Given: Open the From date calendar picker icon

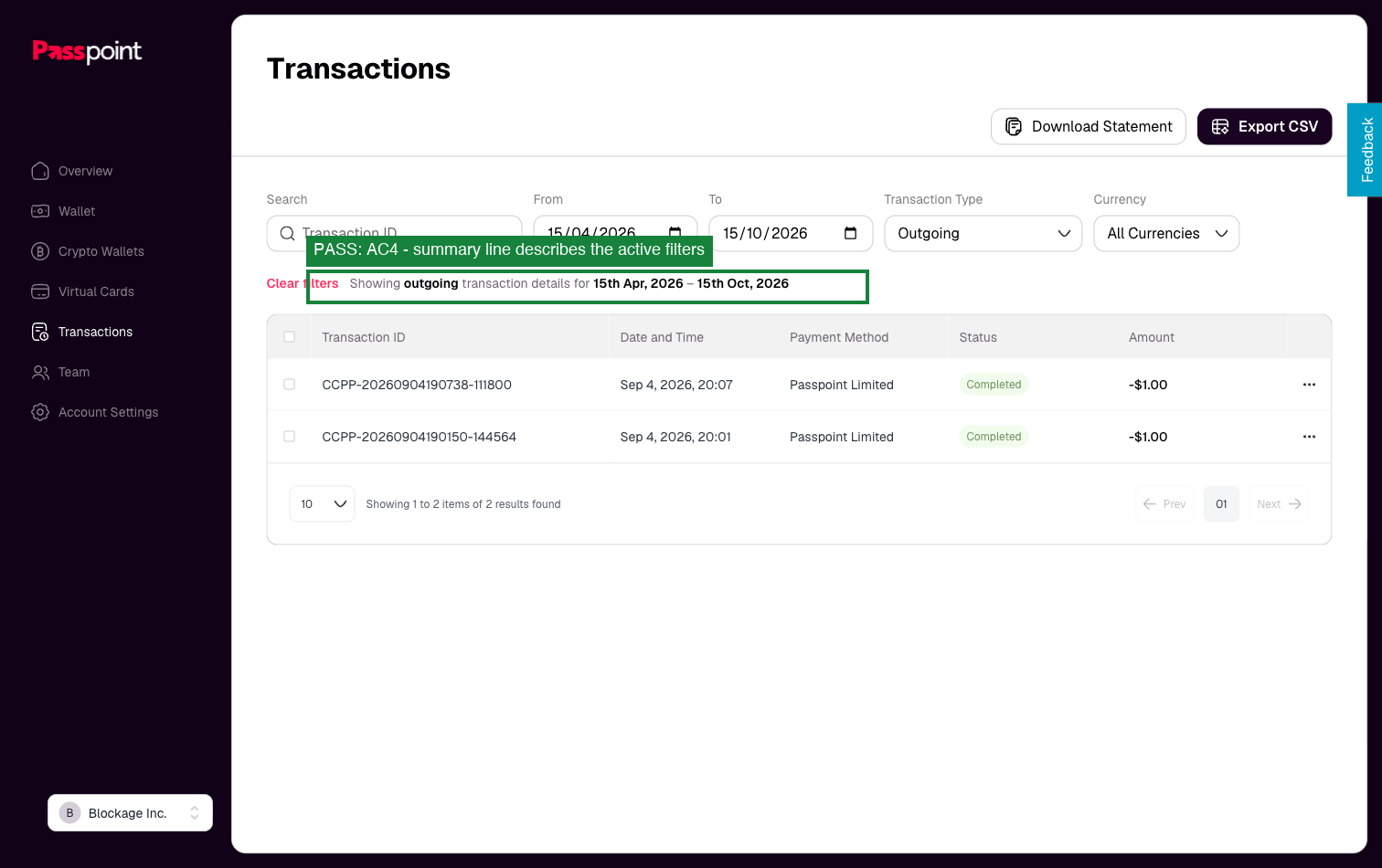Looking at the screenshot, I should (675, 233).
